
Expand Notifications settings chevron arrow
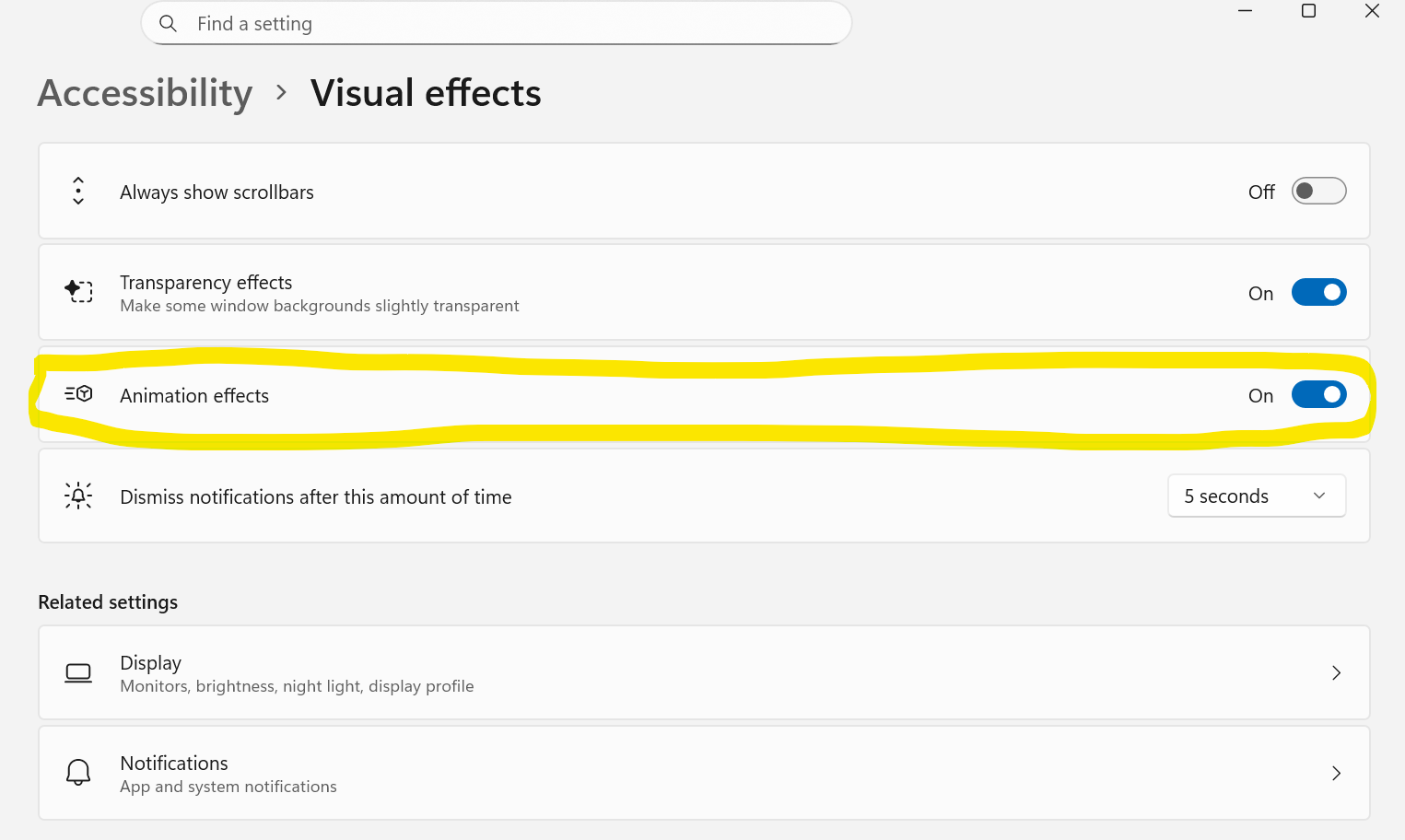point(1336,774)
